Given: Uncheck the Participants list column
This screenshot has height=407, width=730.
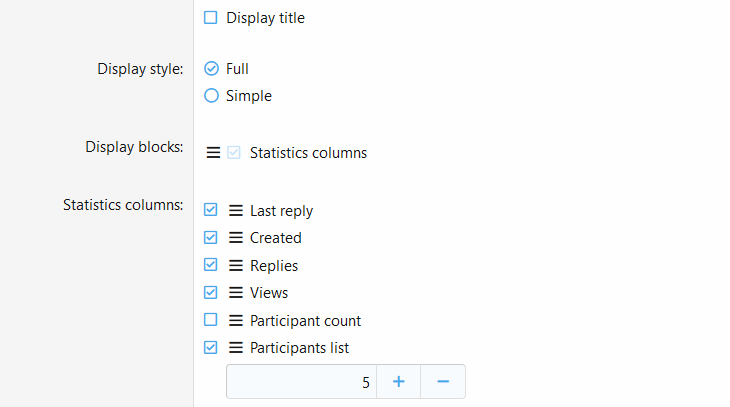Looking at the screenshot, I should (210, 347).
